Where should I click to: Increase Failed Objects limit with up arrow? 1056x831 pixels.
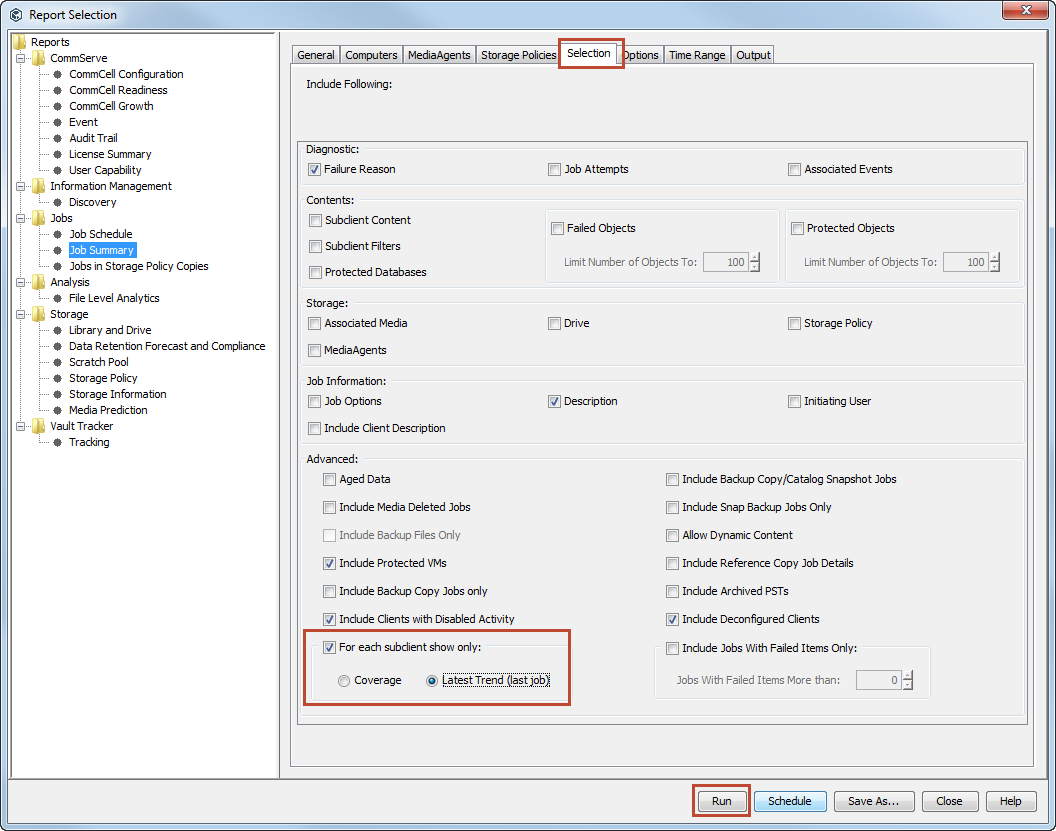(755, 257)
